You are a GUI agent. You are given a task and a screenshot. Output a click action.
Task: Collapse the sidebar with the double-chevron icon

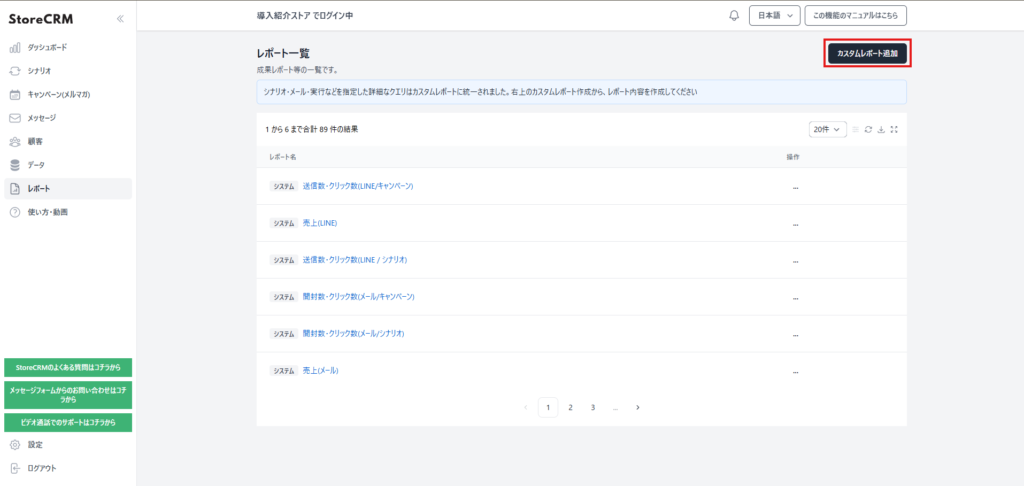[x=120, y=18]
